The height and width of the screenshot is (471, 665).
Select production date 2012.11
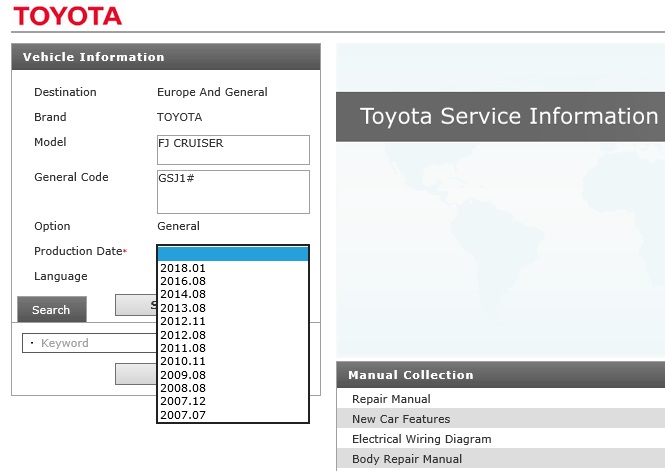pyautogui.click(x=232, y=321)
